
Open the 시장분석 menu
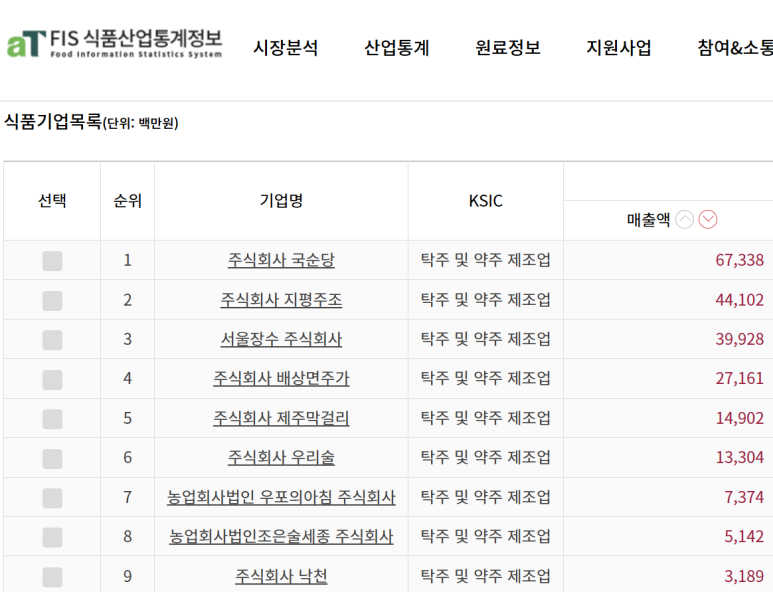point(285,48)
